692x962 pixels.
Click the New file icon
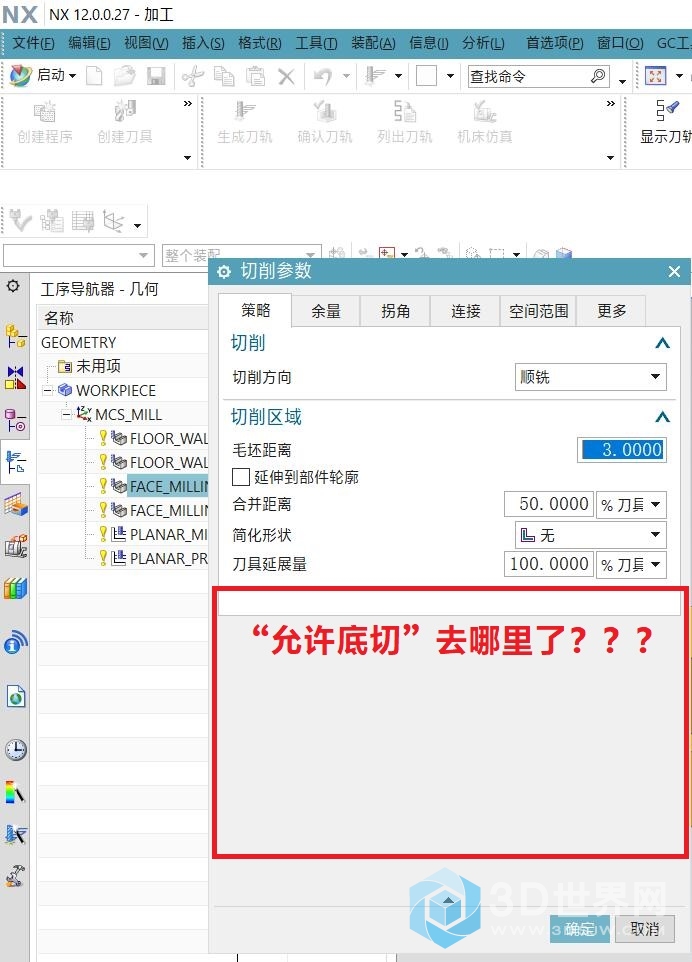click(x=94, y=76)
